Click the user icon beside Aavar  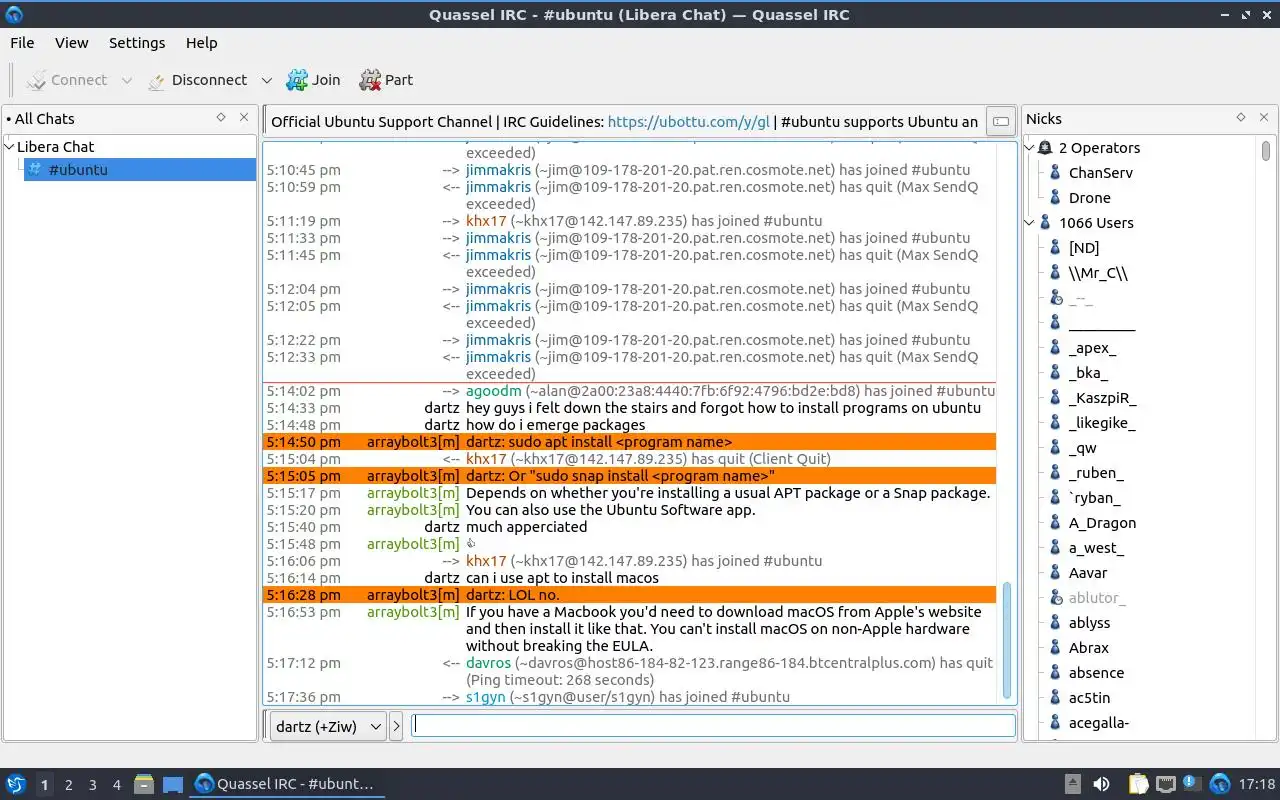[x=1055, y=573]
